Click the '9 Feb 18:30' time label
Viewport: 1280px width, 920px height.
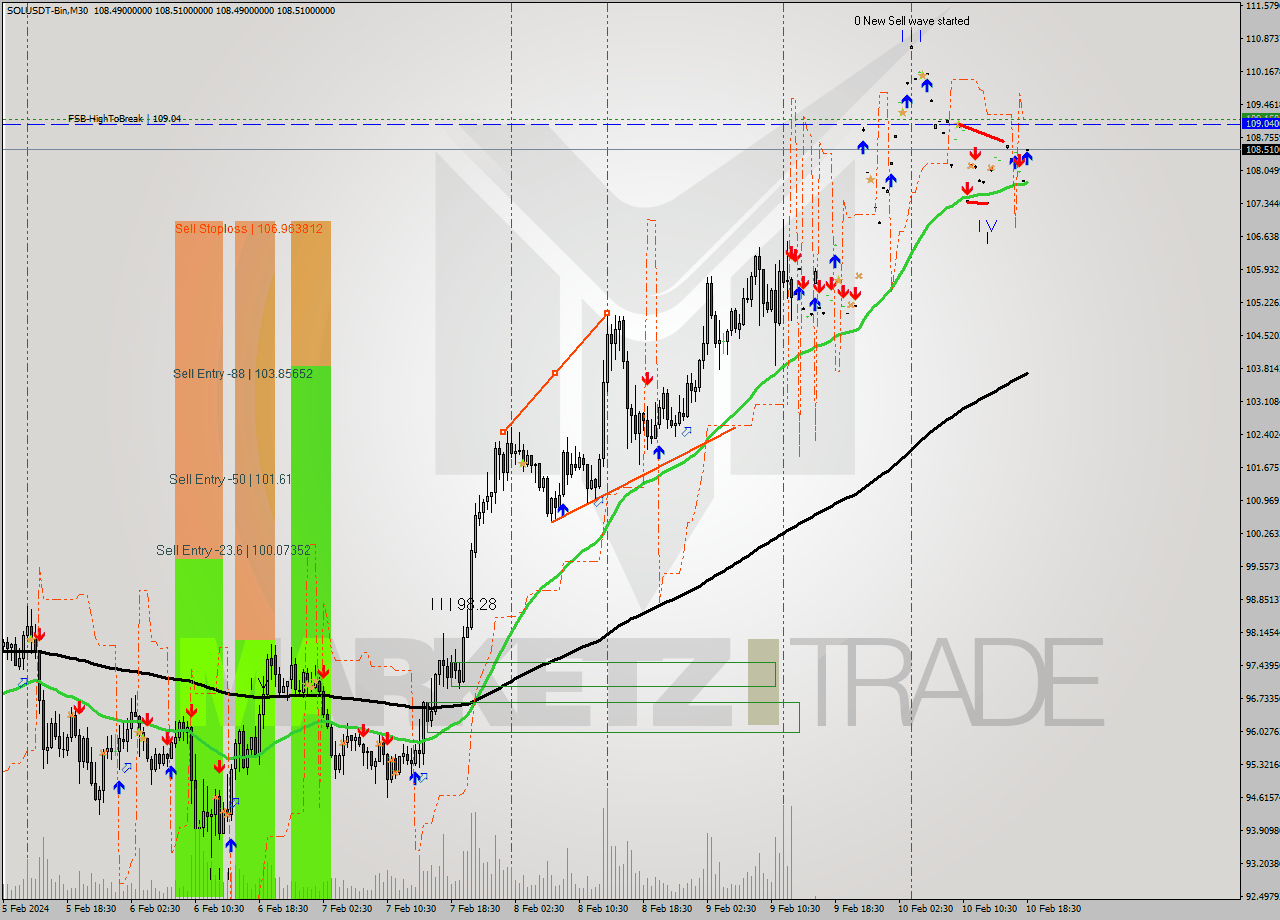coord(858,909)
